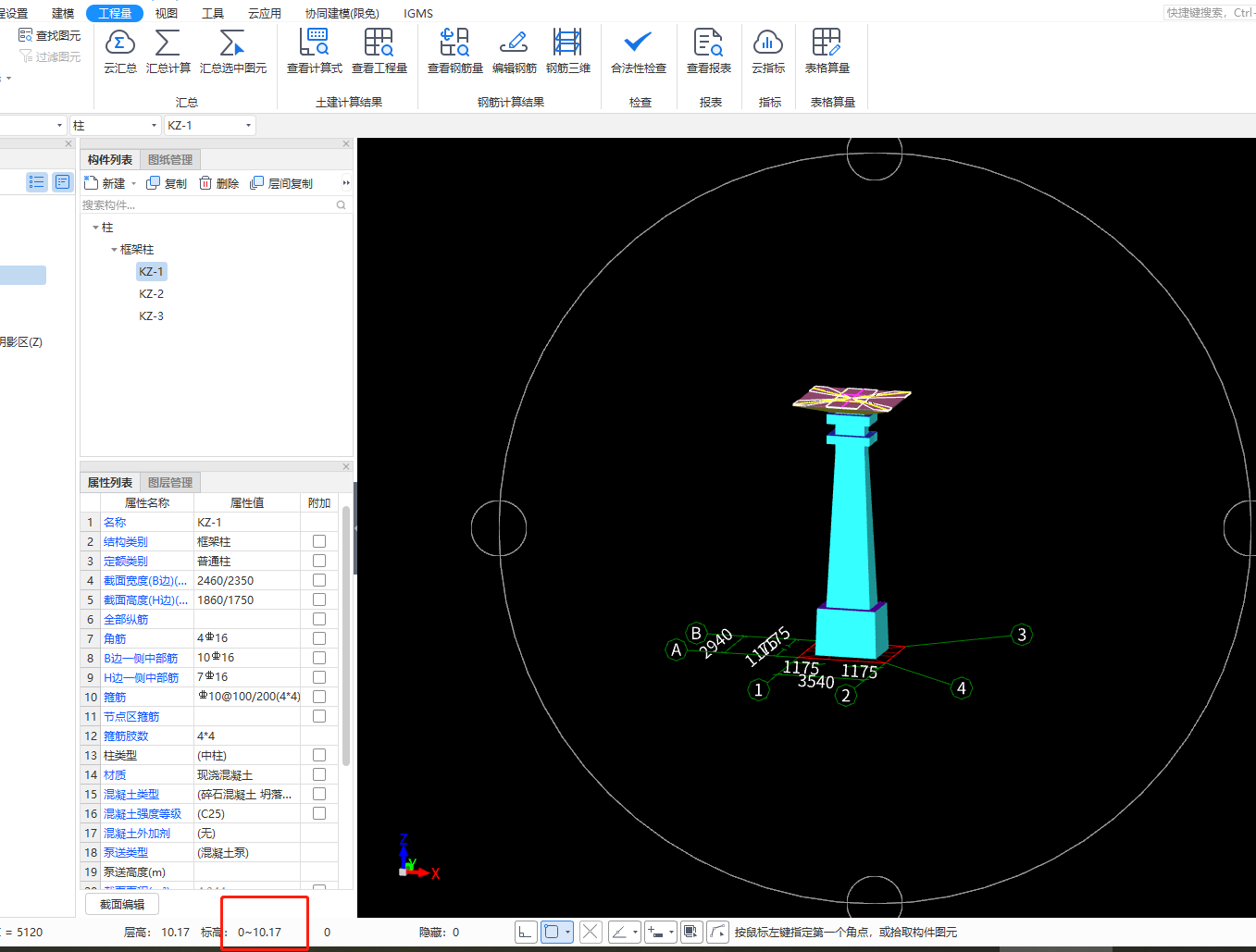The image size is (1256, 952).
Task: Click the 截面编辑 button
Action: point(122,904)
